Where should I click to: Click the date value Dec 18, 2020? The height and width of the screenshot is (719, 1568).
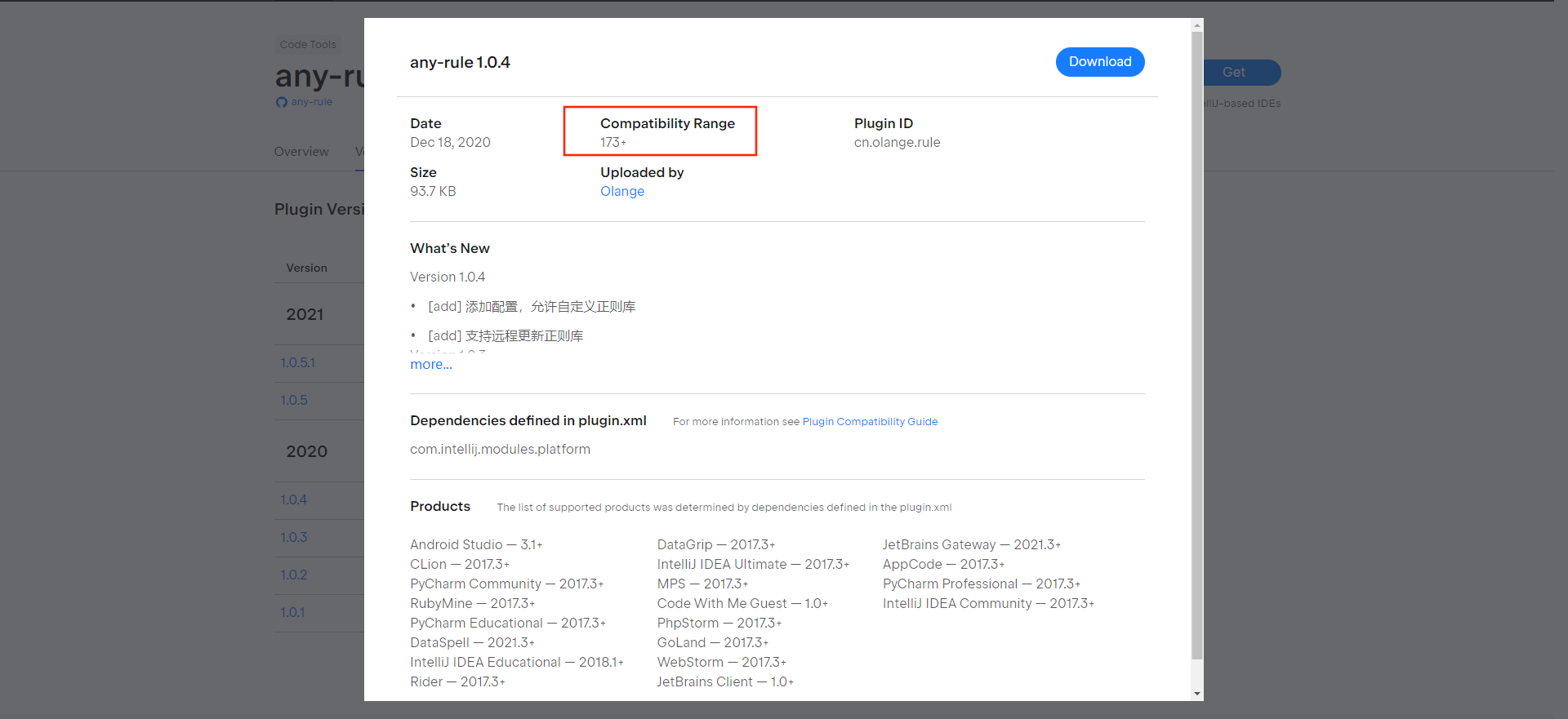pos(450,142)
